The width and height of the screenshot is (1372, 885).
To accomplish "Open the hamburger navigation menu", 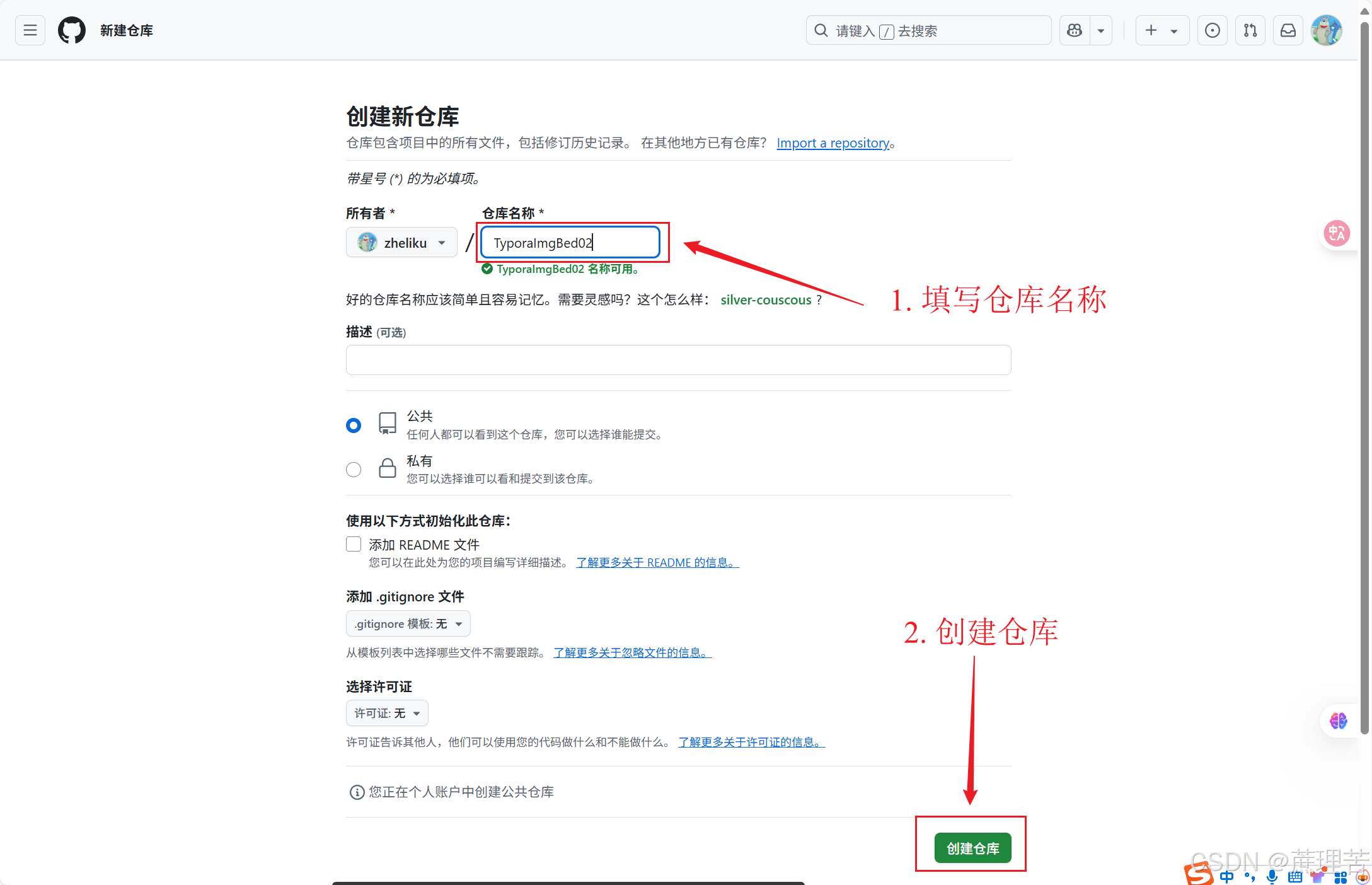I will pos(30,30).
